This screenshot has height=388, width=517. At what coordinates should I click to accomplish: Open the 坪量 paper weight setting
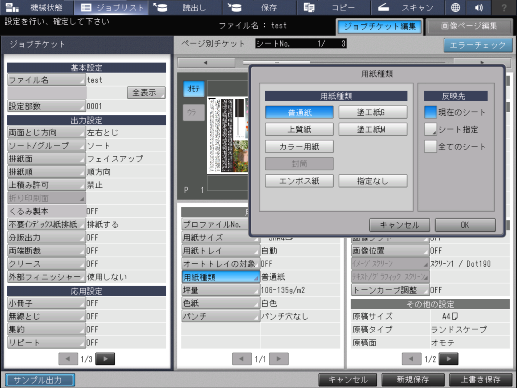pos(220,290)
